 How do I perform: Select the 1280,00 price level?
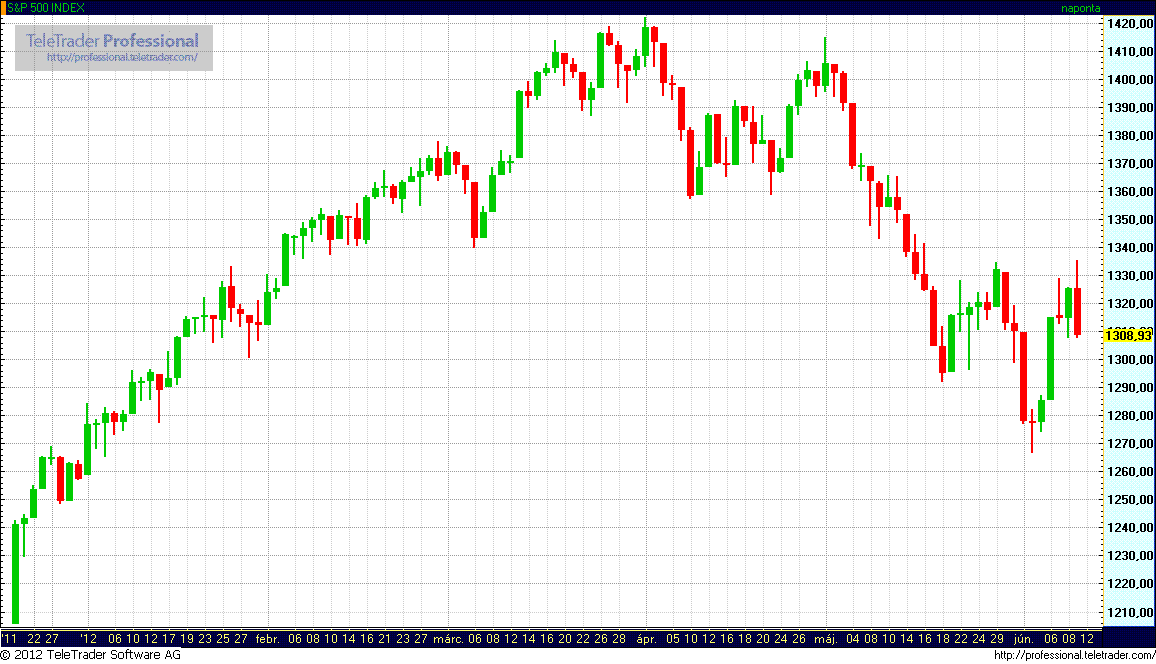[x=1129, y=416]
